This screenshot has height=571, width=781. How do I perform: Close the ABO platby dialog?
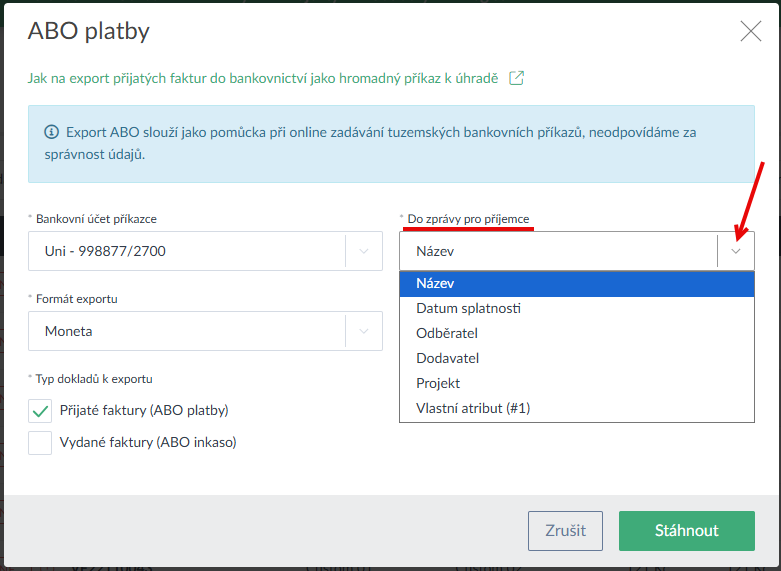click(x=750, y=31)
